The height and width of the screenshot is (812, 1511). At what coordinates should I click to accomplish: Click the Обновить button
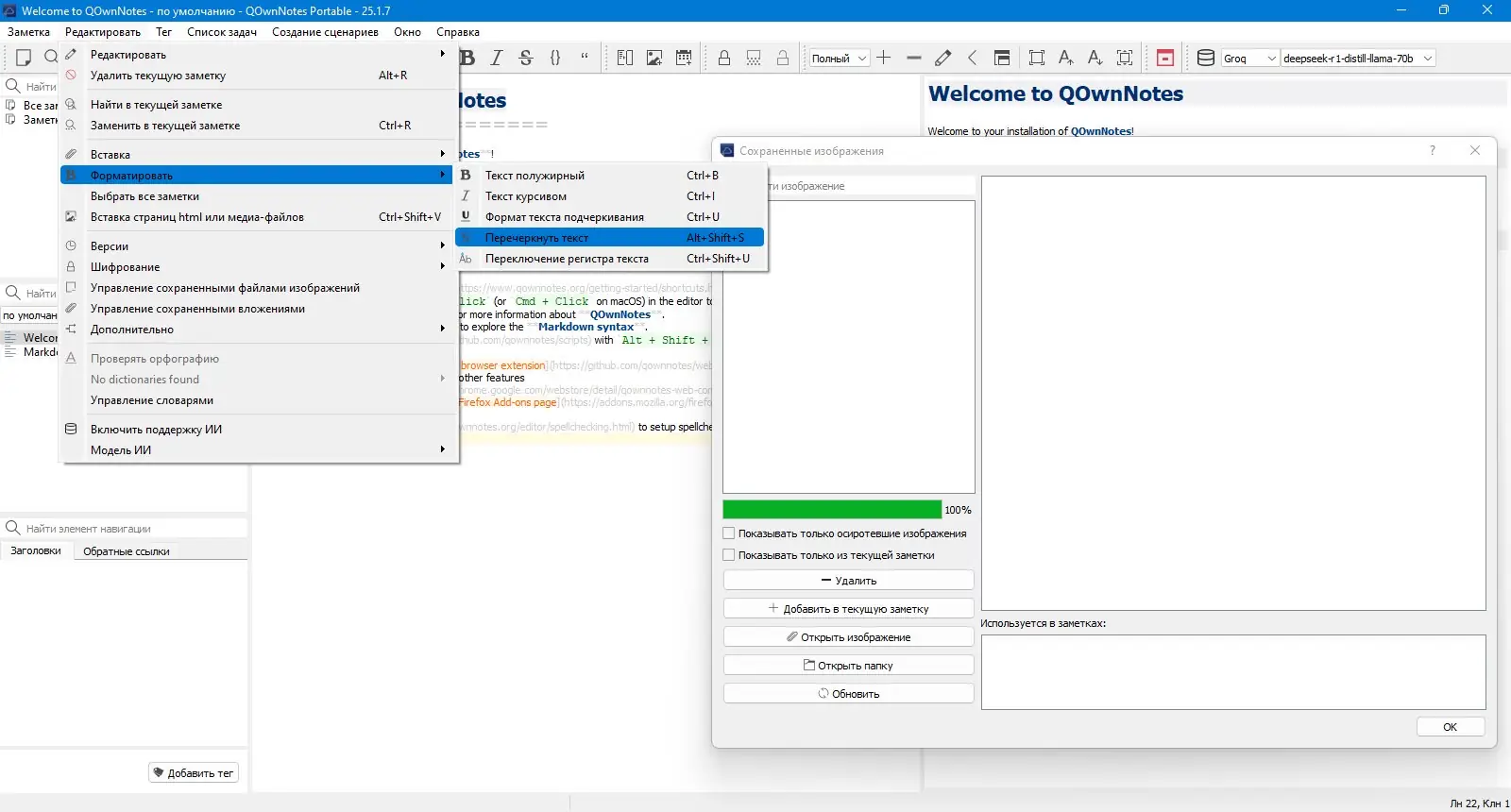tap(848, 694)
